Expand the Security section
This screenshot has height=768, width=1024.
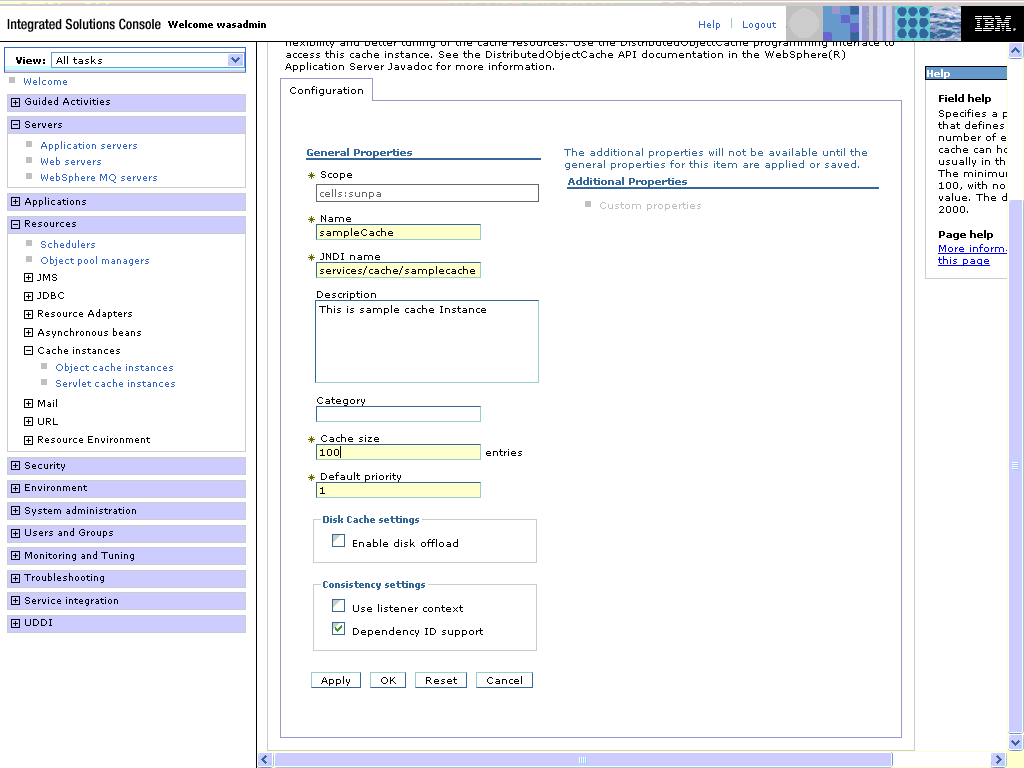pos(16,466)
